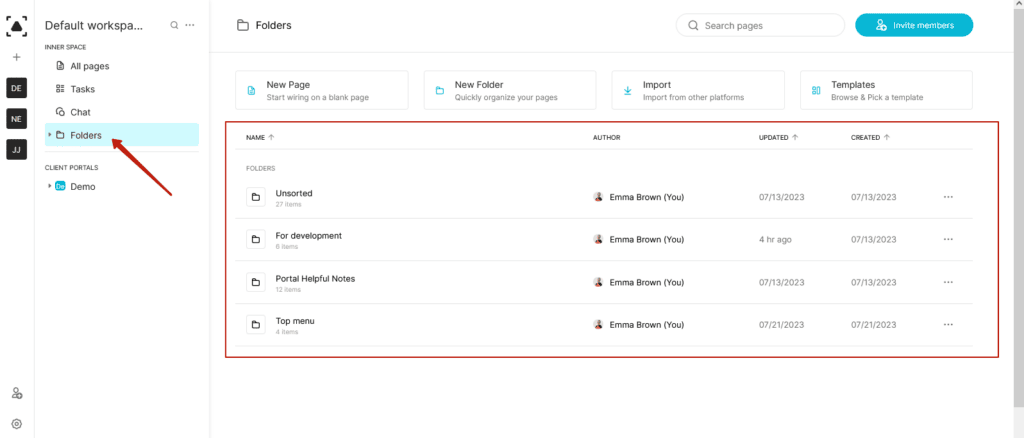Create a New Page card

(321, 90)
